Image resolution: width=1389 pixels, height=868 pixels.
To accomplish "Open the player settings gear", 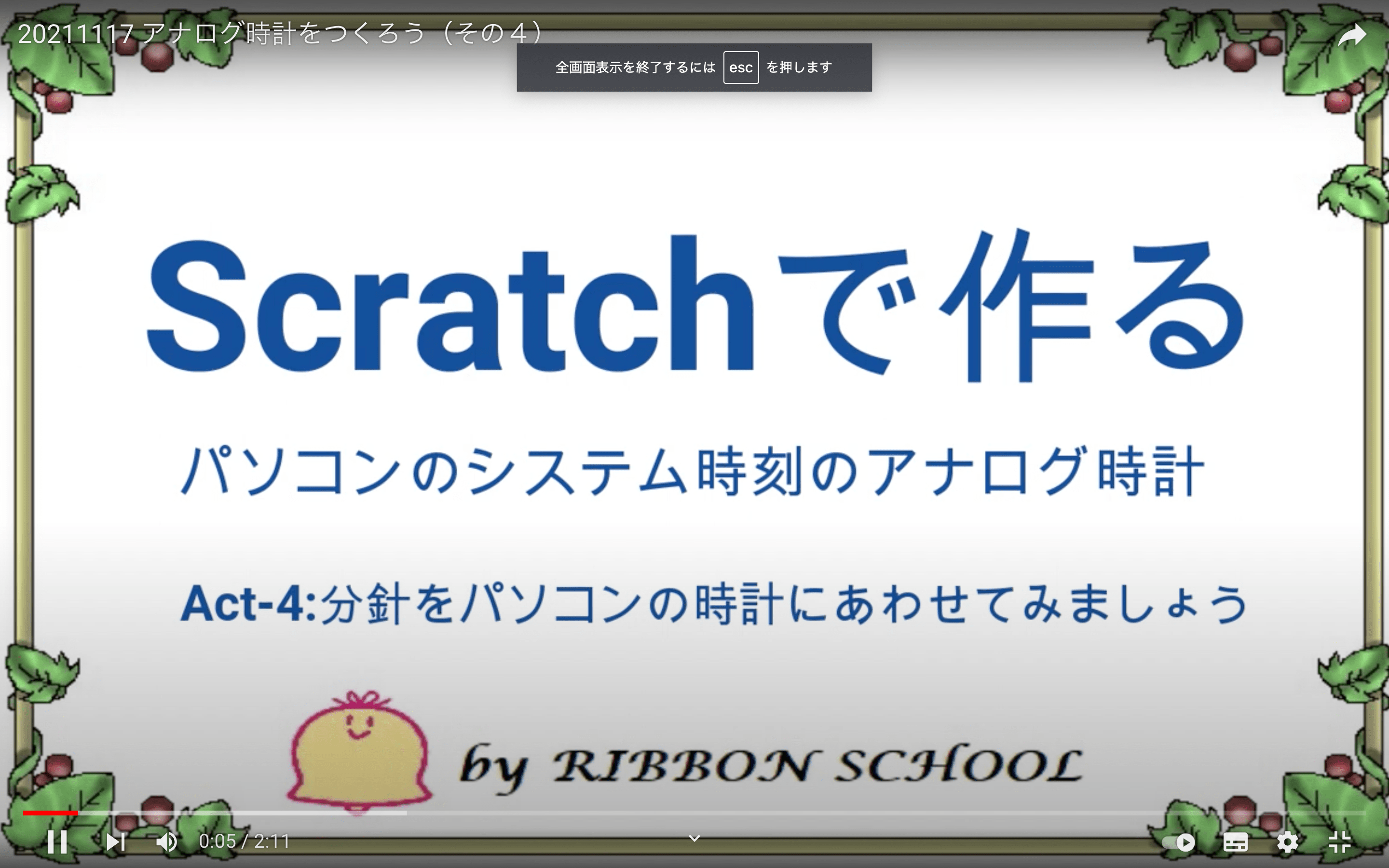I will coord(1287,842).
